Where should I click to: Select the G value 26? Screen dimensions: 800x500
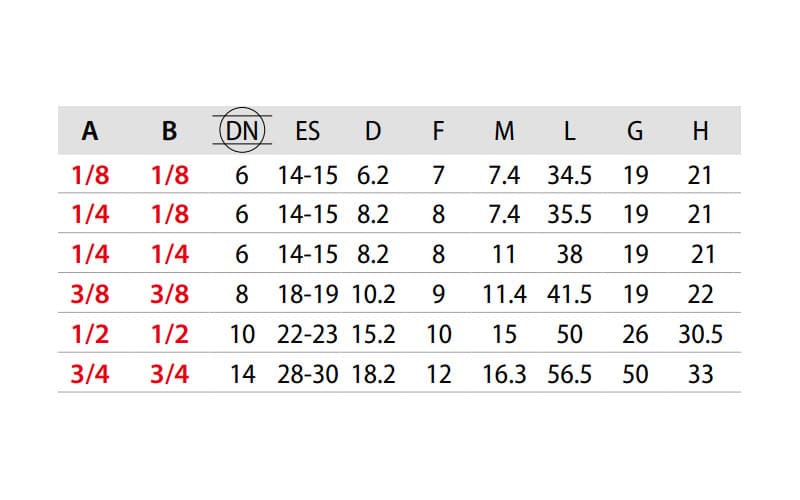click(x=635, y=334)
